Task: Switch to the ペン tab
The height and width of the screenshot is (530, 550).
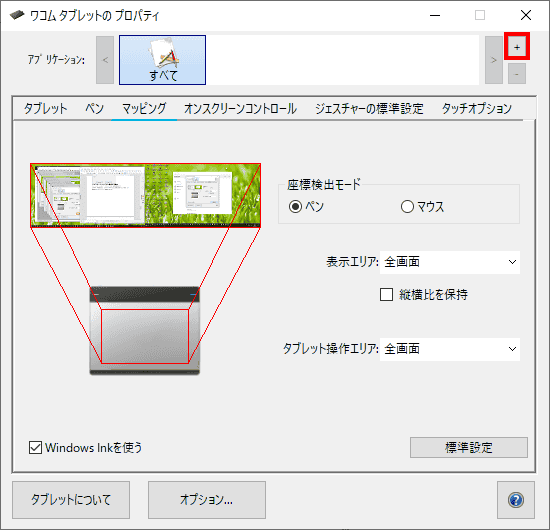Action: [x=94, y=109]
